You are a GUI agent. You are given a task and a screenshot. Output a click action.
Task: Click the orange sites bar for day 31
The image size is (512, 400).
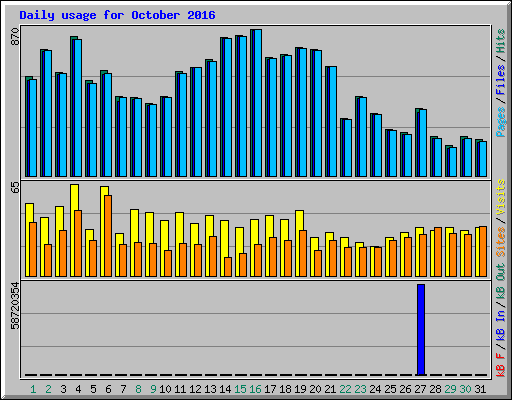[483, 252]
